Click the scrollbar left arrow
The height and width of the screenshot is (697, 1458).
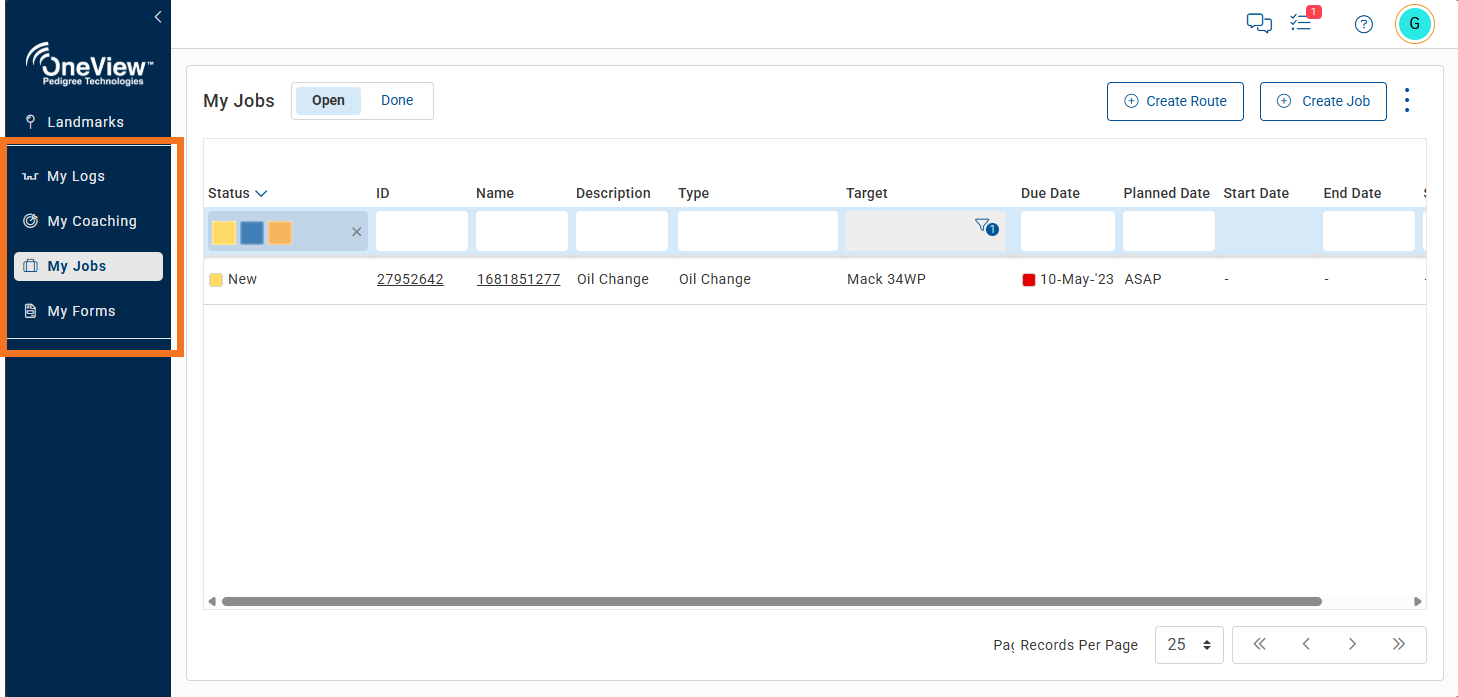(211, 601)
